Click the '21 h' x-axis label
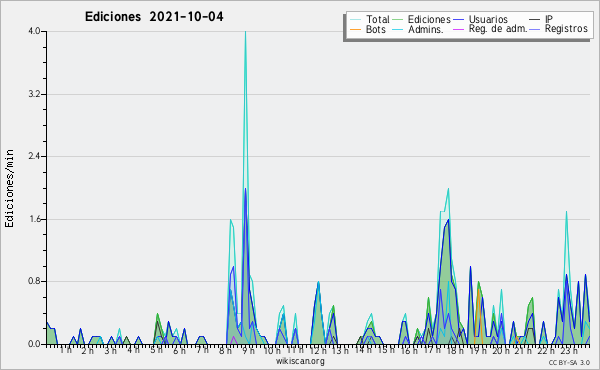The width and height of the screenshot is (600, 370). (523, 350)
